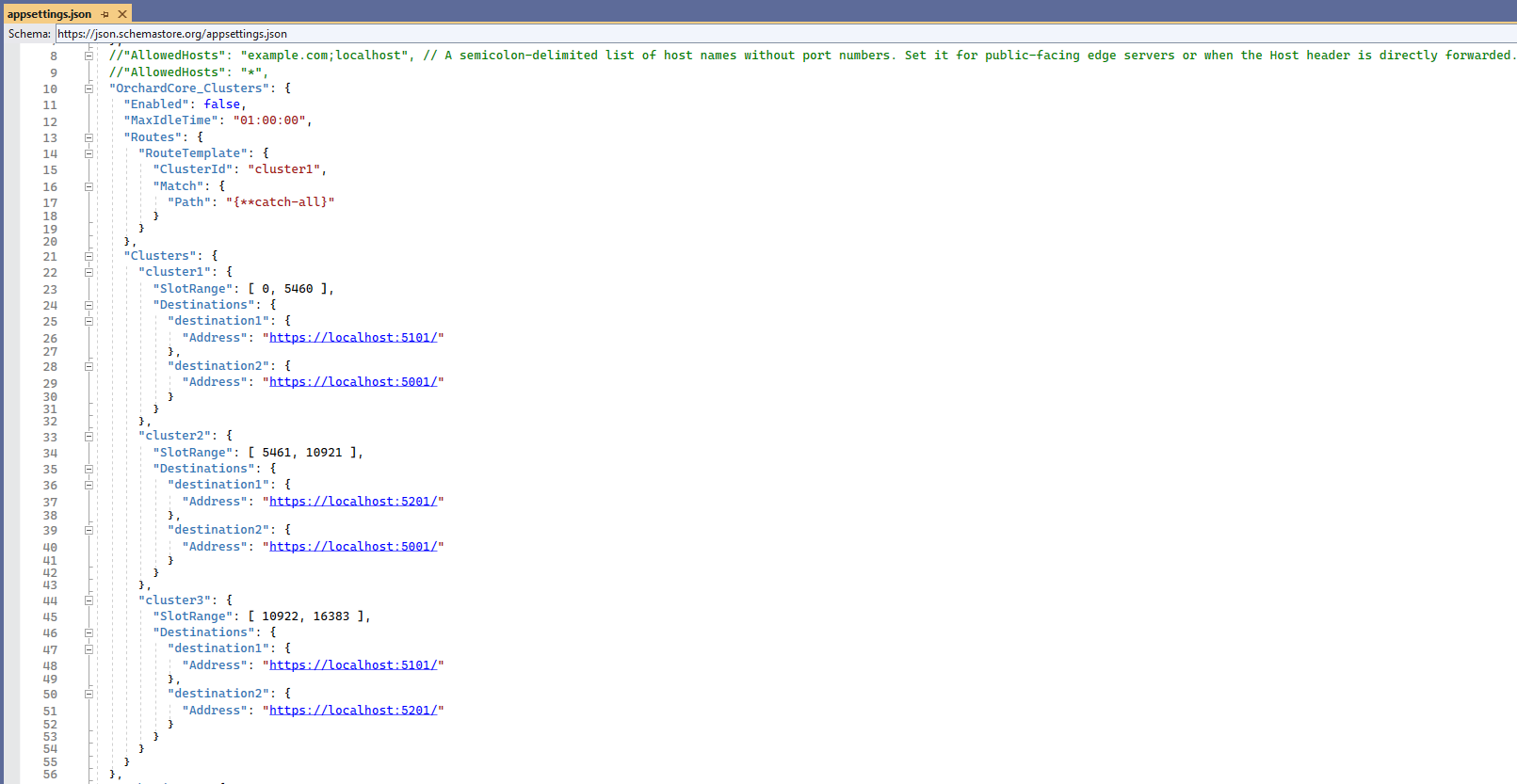Click the "ClusterId" key

click(x=193, y=169)
